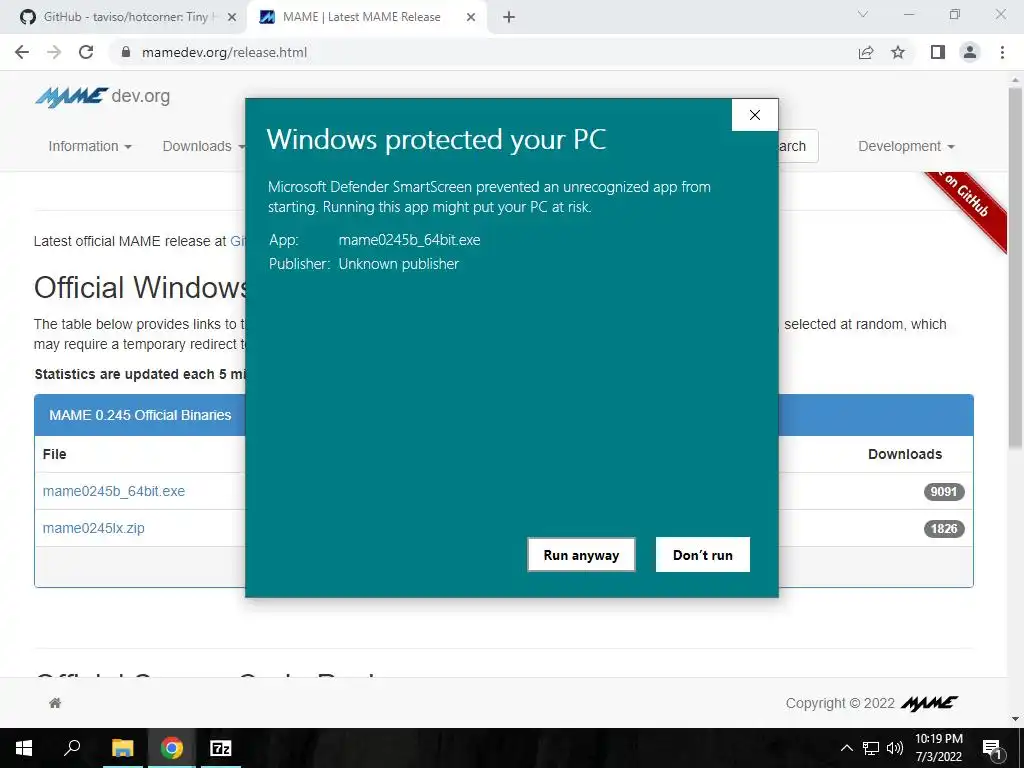The height and width of the screenshot is (768, 1024).
Task: Click the 7-Zip taskbar icon
Action: click(221, 748)
